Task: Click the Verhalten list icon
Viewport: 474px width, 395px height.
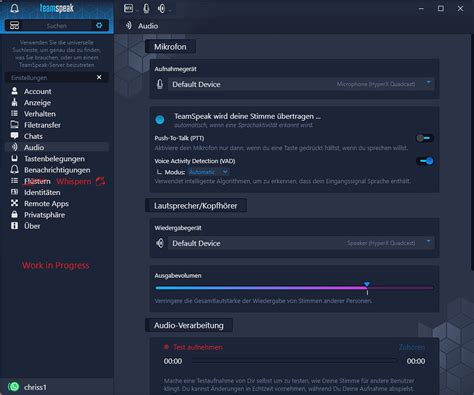Action: tap(14, 113)
